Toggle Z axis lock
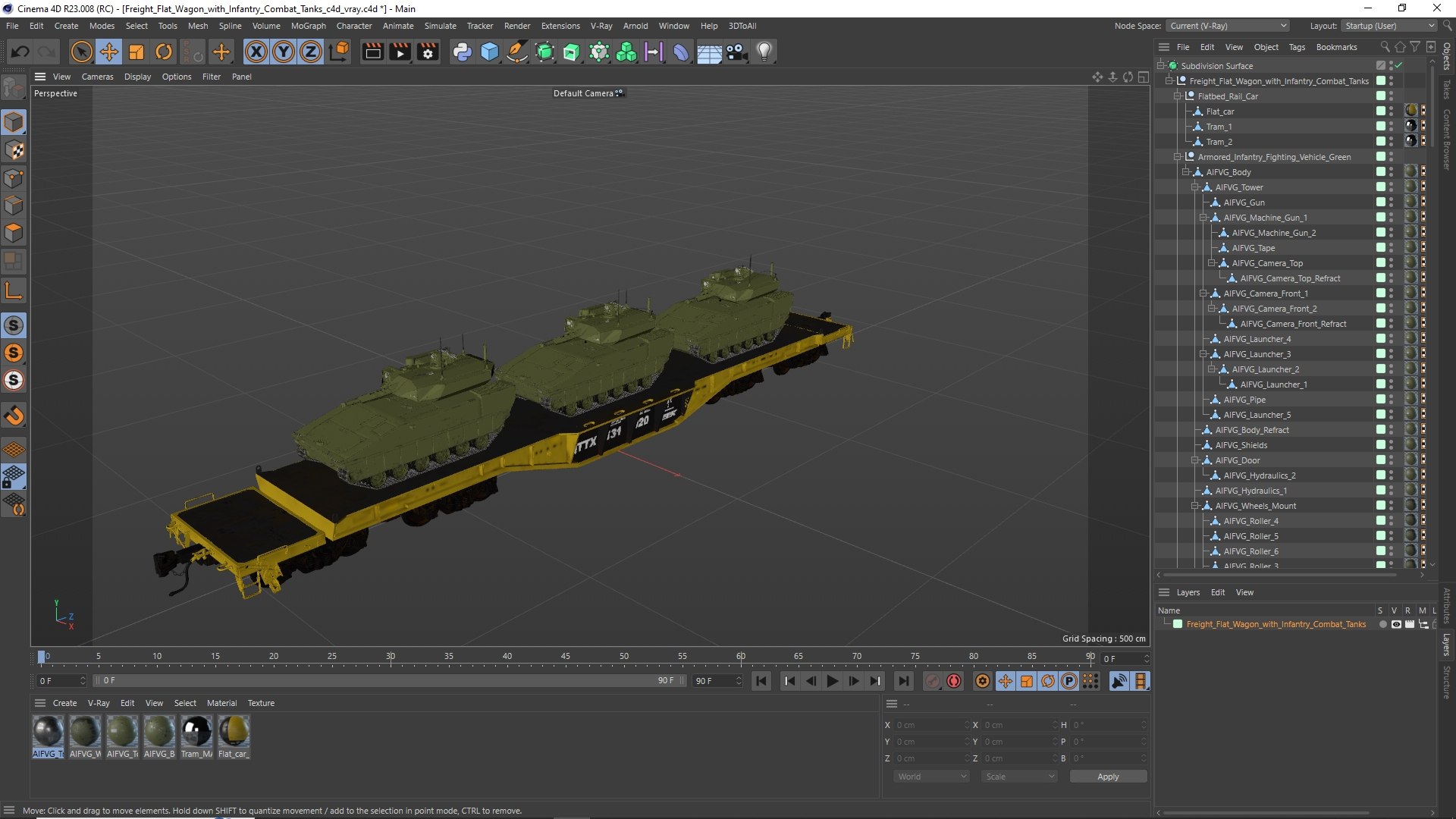This screenshot has height=819, width=1456. [x=311, y=52]
